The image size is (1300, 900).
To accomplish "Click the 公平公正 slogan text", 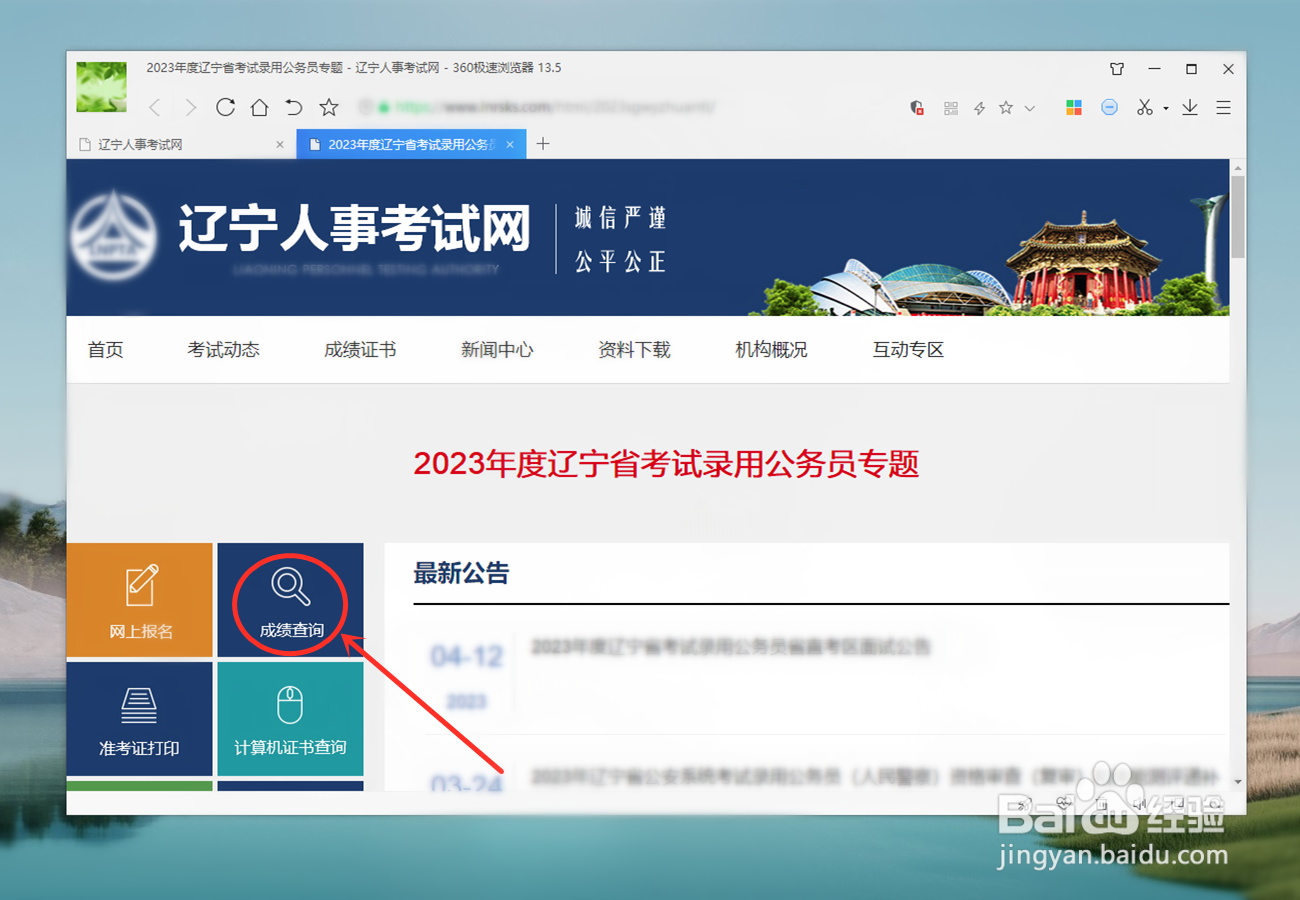I will 620,262.
